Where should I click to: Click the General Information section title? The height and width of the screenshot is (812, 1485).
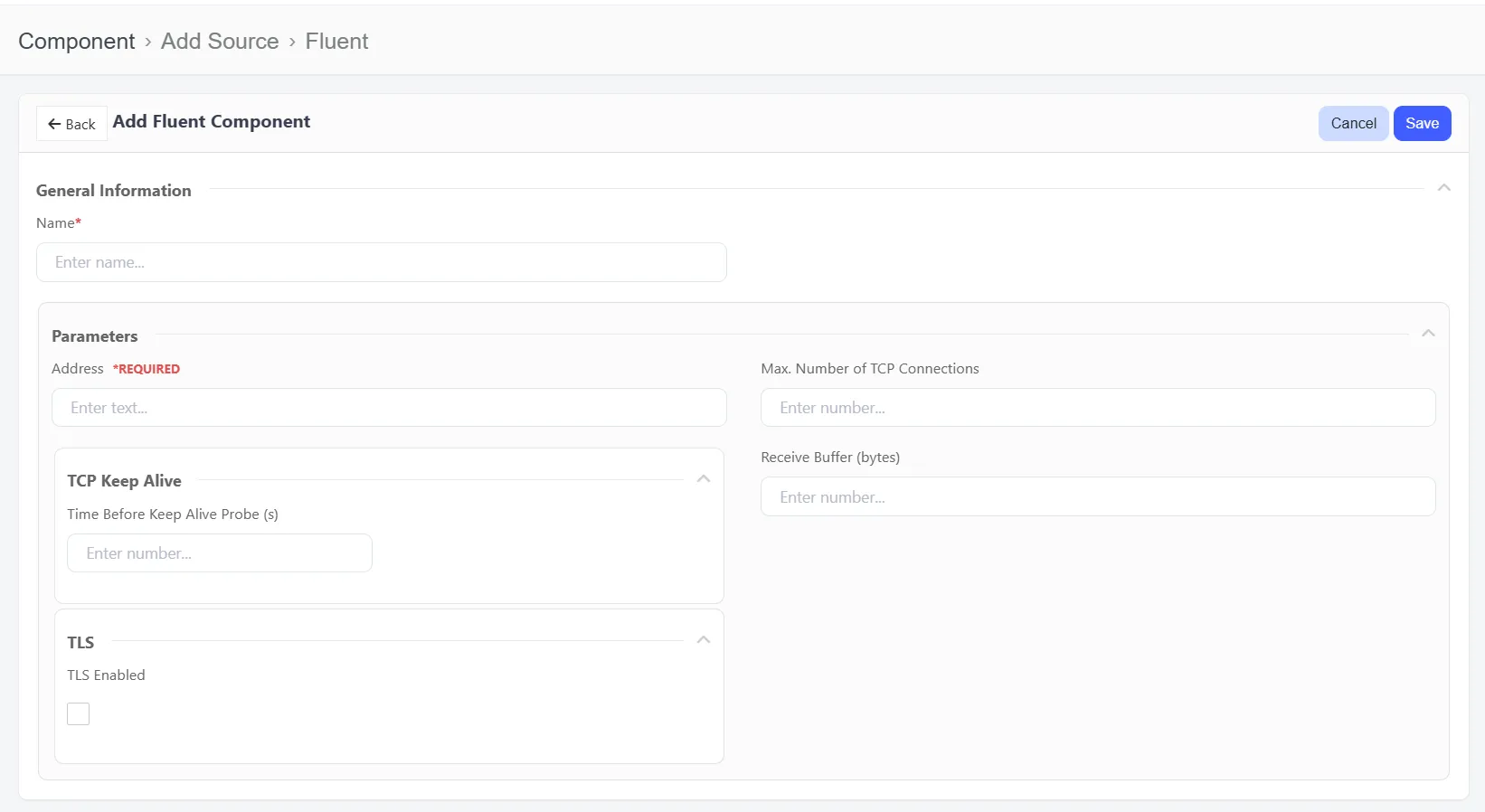114,191
